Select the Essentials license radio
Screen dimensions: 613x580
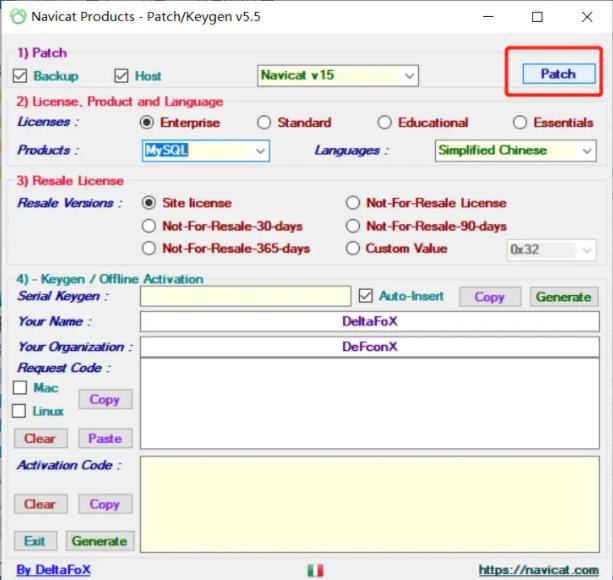point(520,123)
